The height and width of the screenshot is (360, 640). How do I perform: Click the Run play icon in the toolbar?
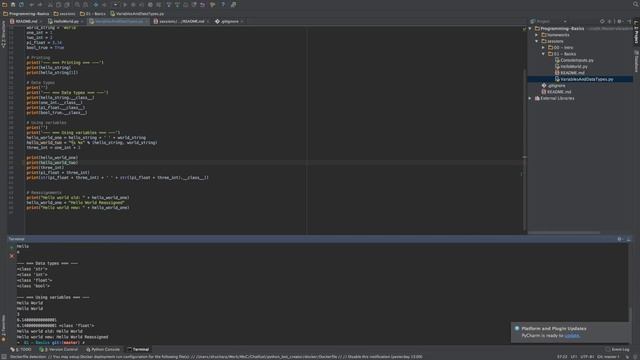point(125,4)
